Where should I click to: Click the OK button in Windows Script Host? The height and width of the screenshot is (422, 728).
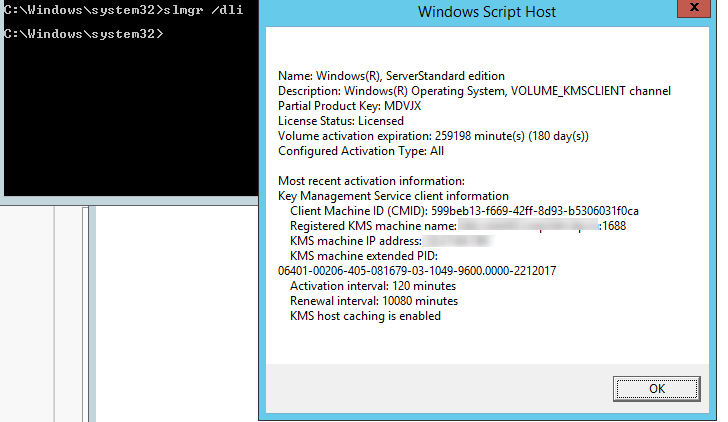(656, 389)
